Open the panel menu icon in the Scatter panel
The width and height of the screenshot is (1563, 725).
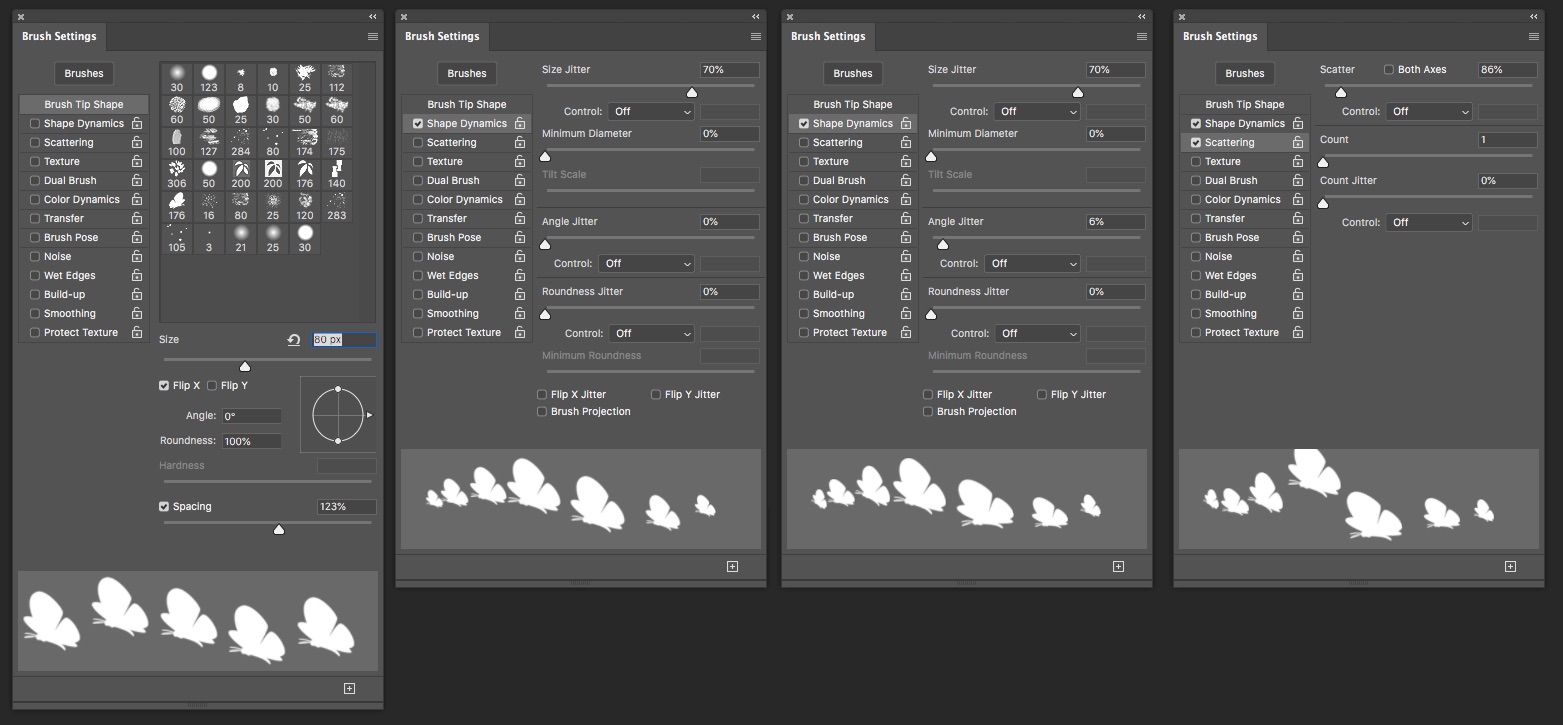1534,37
